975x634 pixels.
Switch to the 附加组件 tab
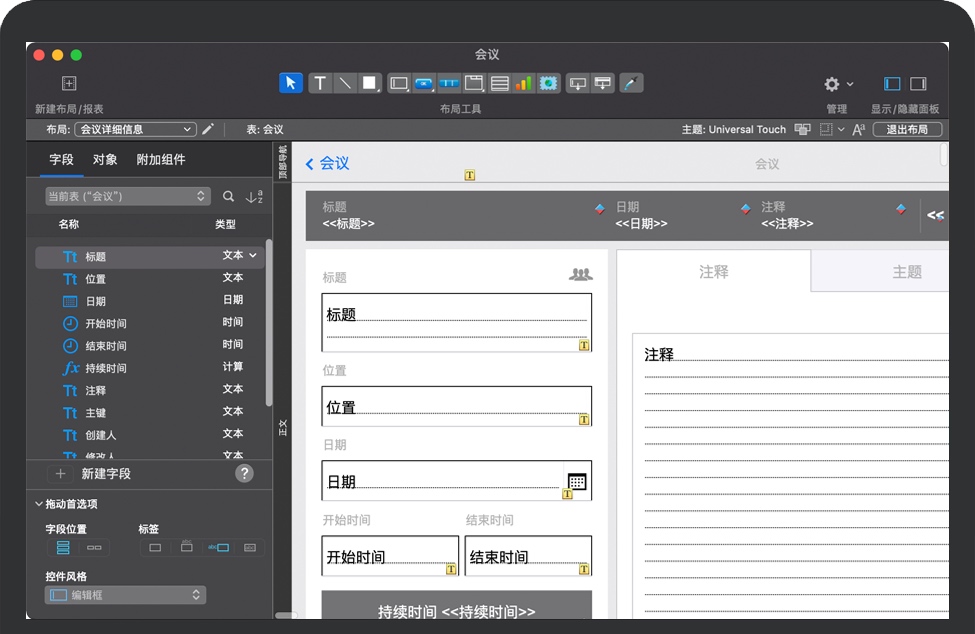pos(161,160)
